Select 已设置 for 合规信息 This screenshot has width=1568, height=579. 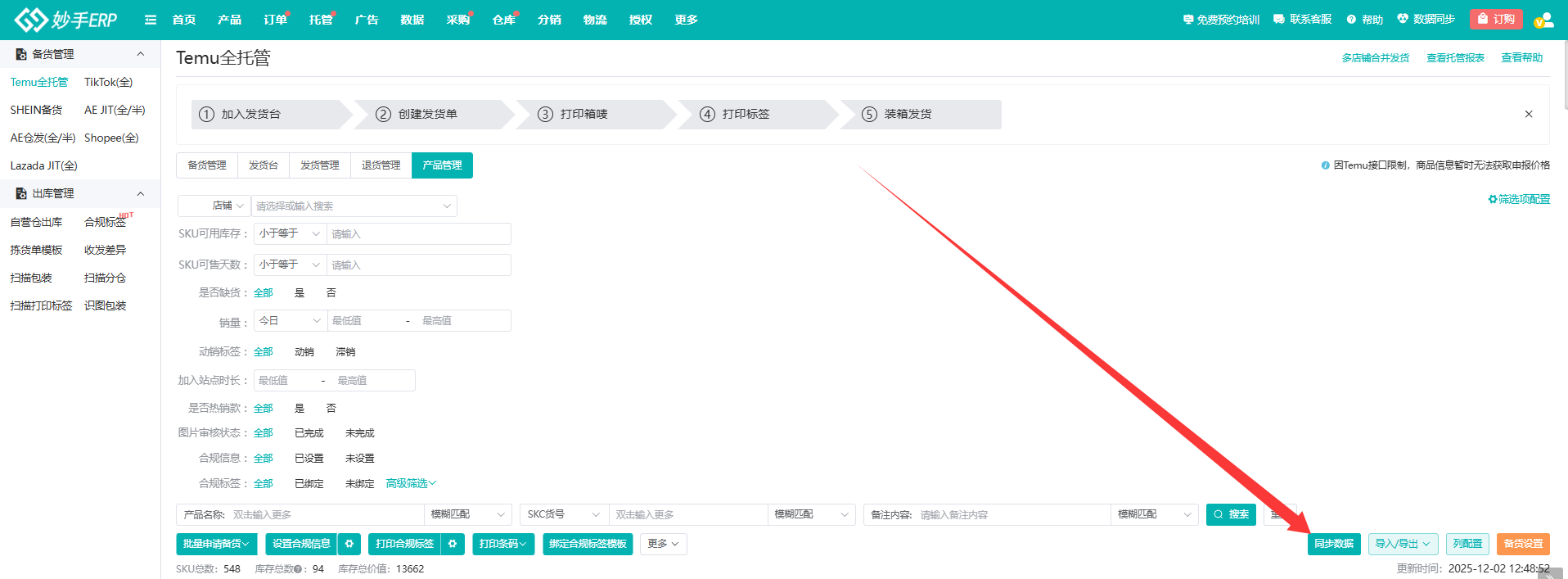pos(309,458)
